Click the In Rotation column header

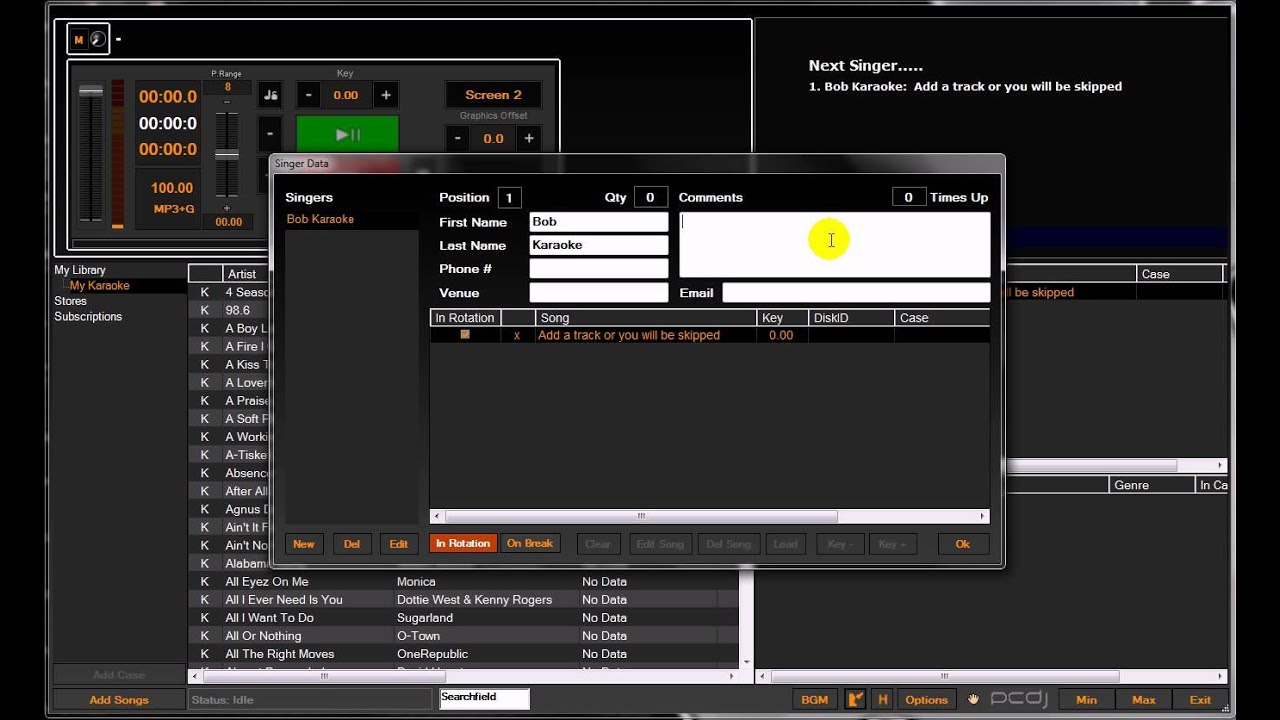[x=465, y=318]
